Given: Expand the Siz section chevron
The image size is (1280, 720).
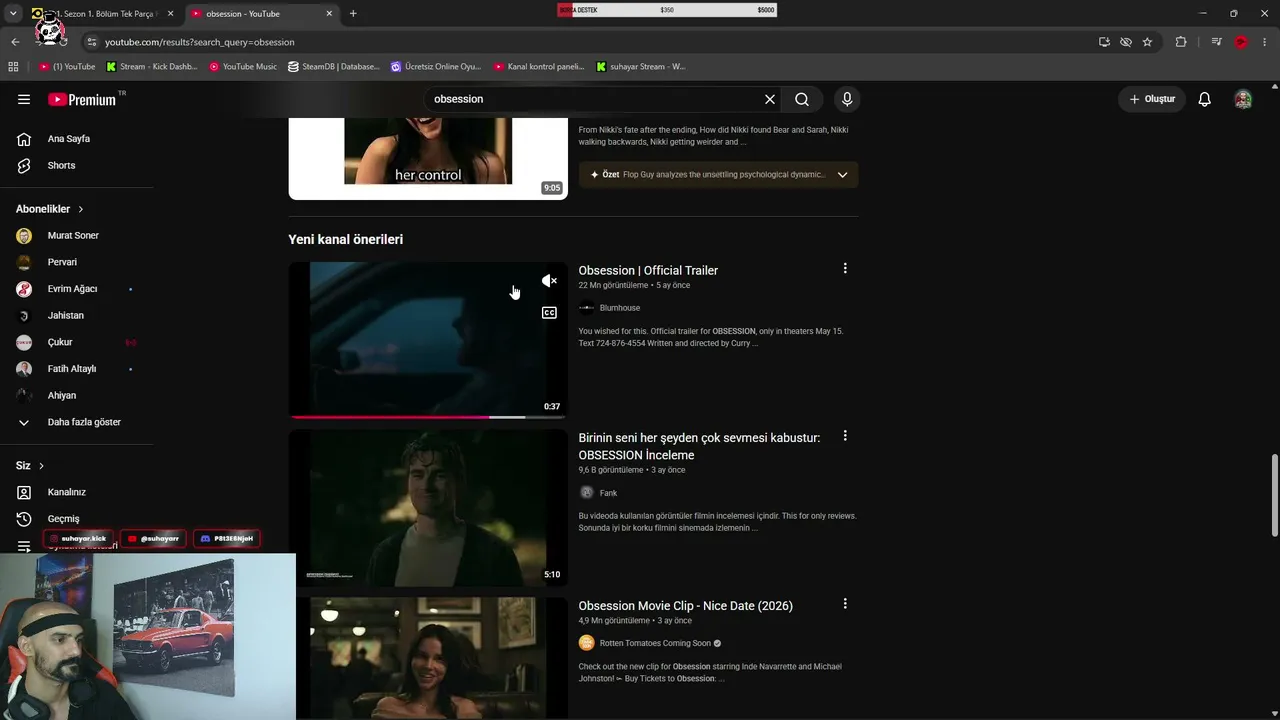Looking at the screenshot, I should click(41, 466).
